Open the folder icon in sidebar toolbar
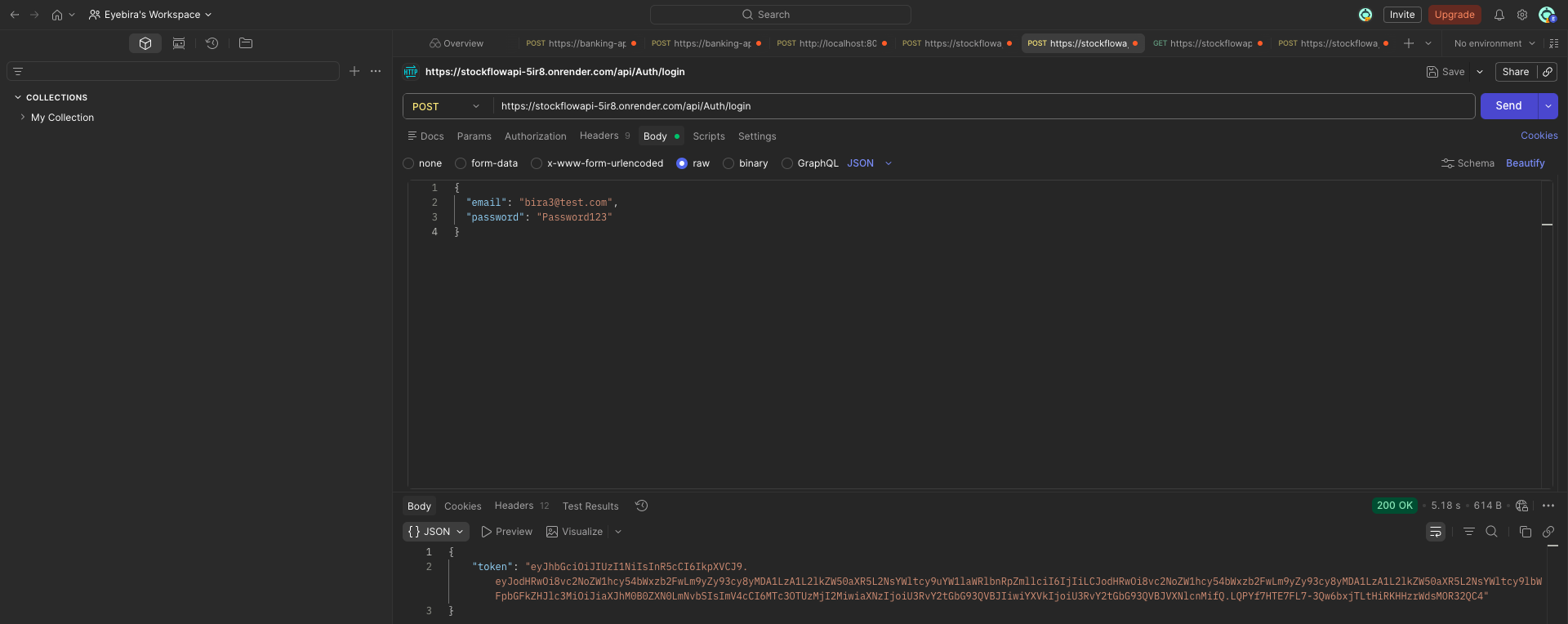This screenshot has height=624, width=1568. point(246,43)
